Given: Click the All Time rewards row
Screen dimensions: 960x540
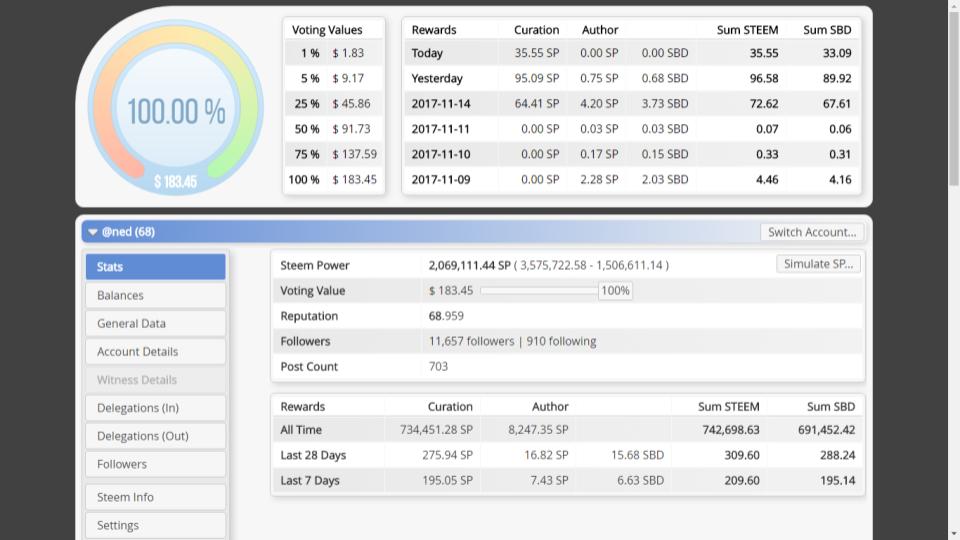Looking at the screenshot, I should tap(568, 430).
